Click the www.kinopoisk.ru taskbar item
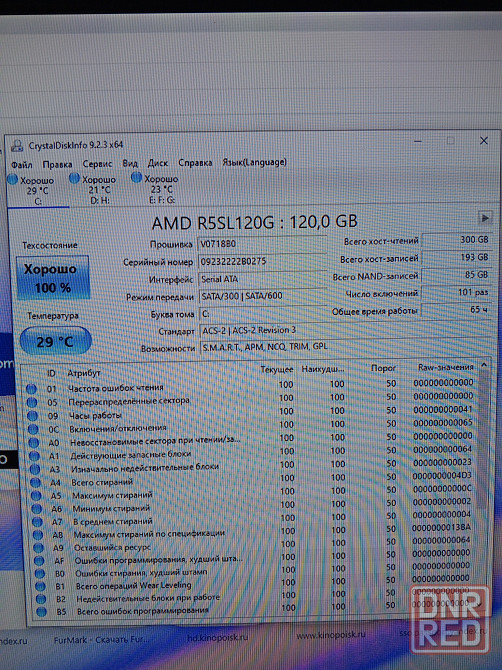Viewport: 502px width, 670px height. point(331,635)
